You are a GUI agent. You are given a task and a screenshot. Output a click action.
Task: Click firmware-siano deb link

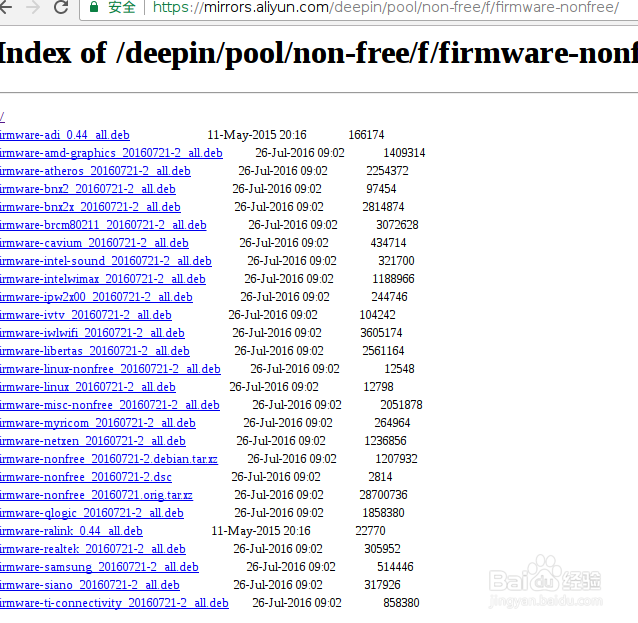(90, 585)
